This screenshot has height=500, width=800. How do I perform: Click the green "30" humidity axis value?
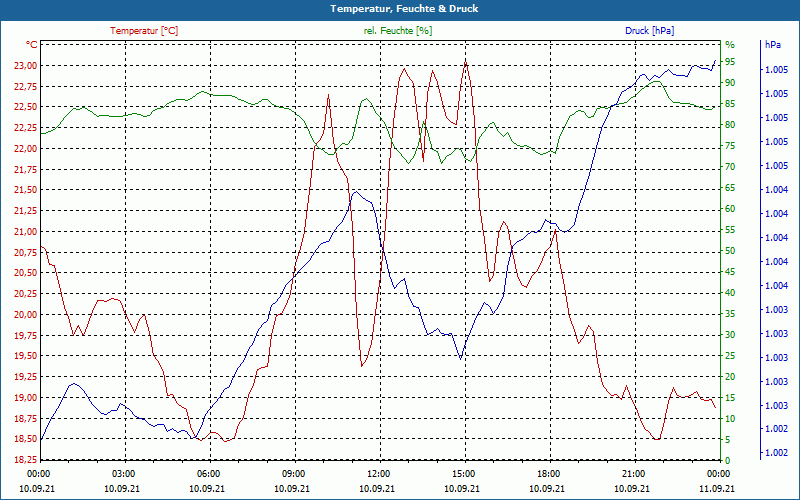coord(730,335)
